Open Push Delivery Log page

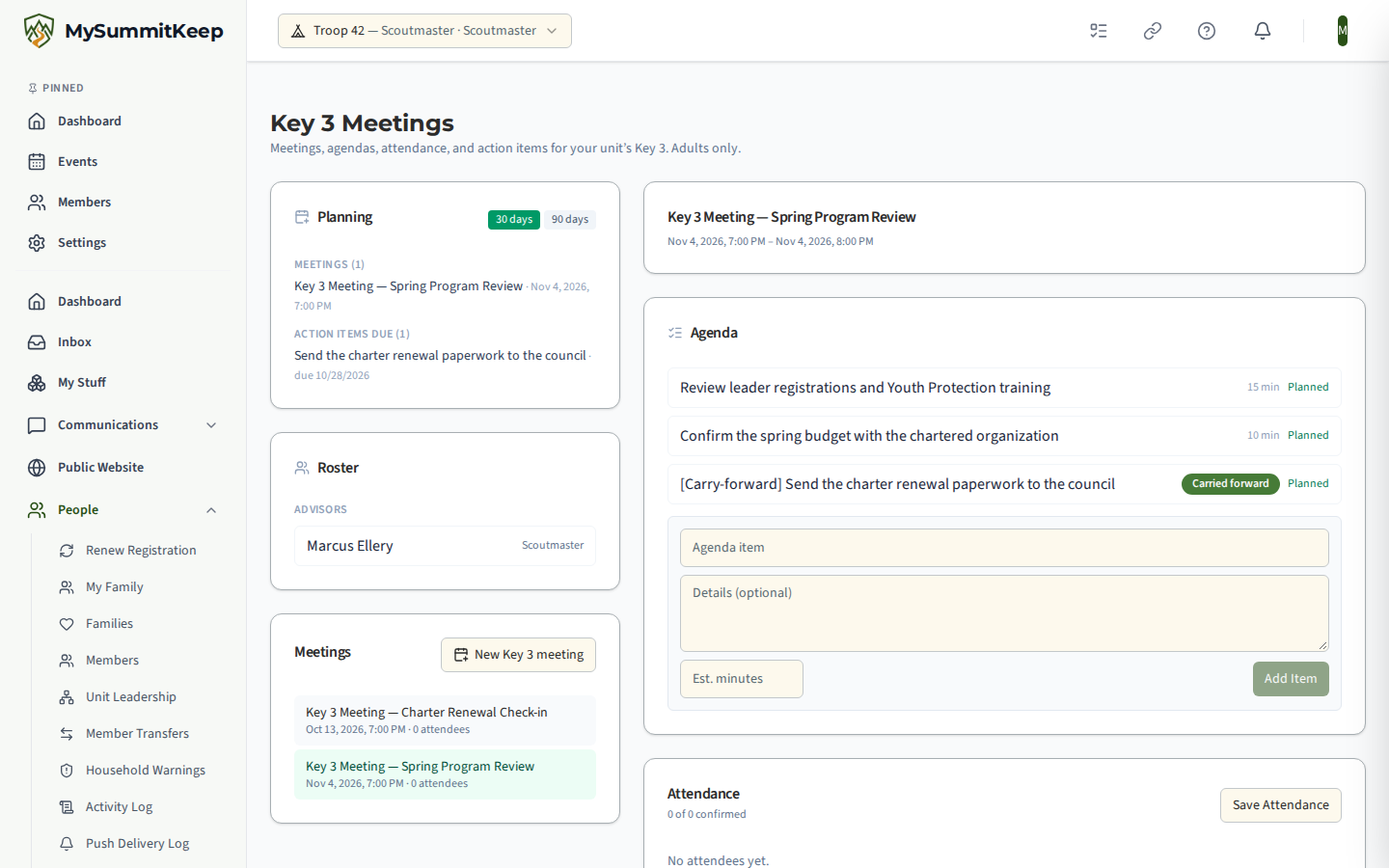pos(141,844)
